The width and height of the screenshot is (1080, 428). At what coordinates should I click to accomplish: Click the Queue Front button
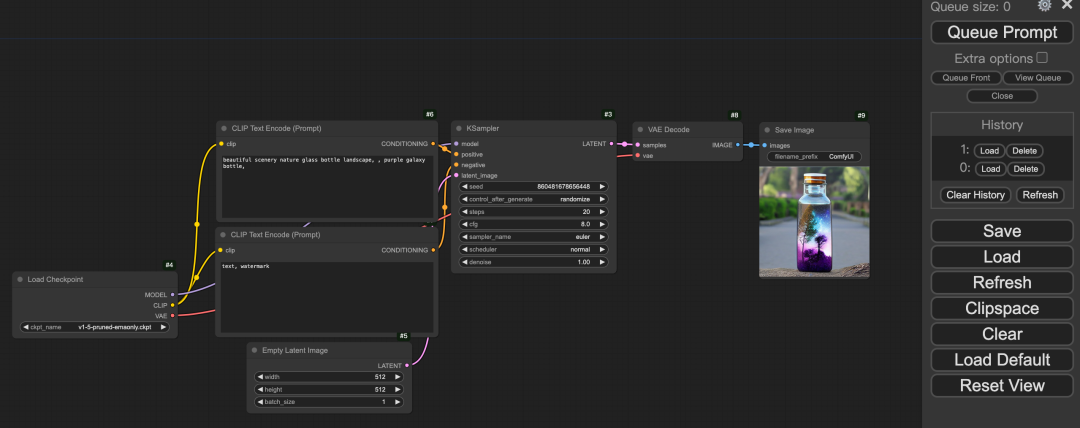(966, 78)
